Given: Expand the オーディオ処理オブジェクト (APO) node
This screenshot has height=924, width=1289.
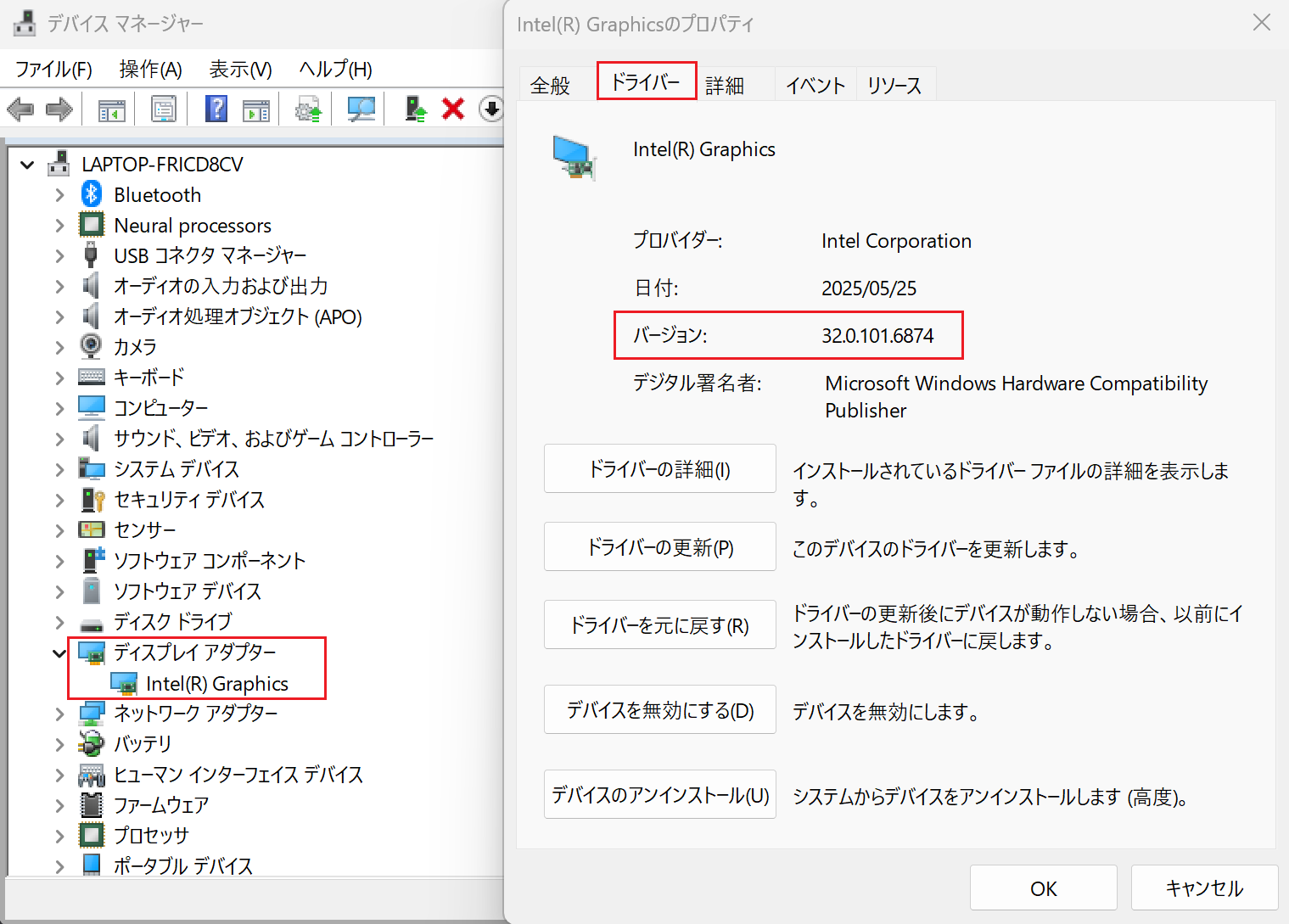Looking at the screenshot, I should coord(59,316).
